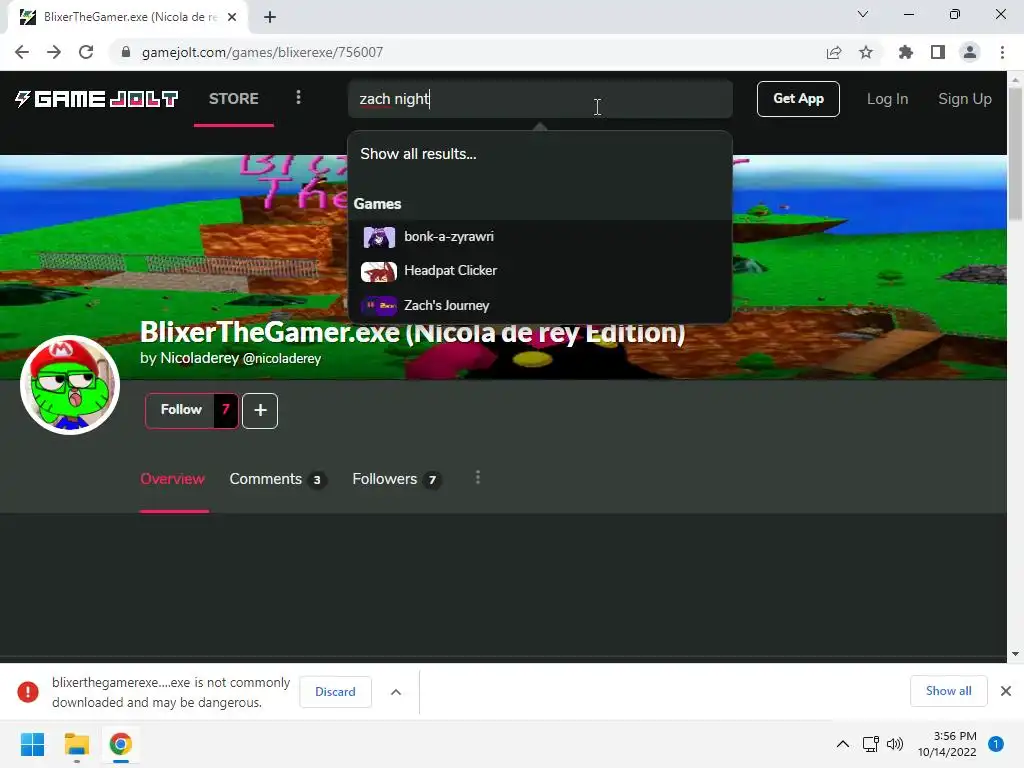Open the STORE nav item
The height and width of the screenshot is (768, 1024).
[234, 99]
